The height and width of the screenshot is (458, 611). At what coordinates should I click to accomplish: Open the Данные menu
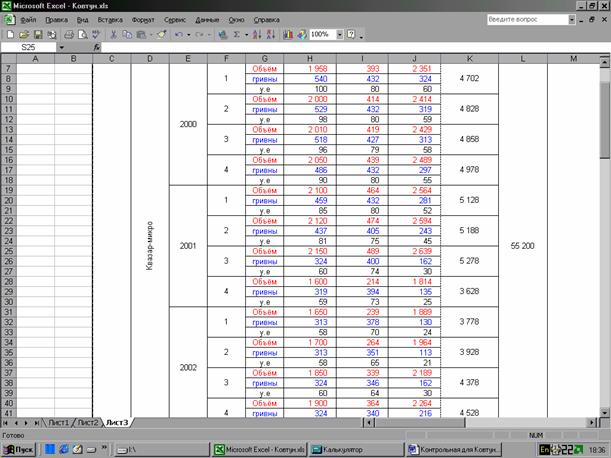pos(207,19)
